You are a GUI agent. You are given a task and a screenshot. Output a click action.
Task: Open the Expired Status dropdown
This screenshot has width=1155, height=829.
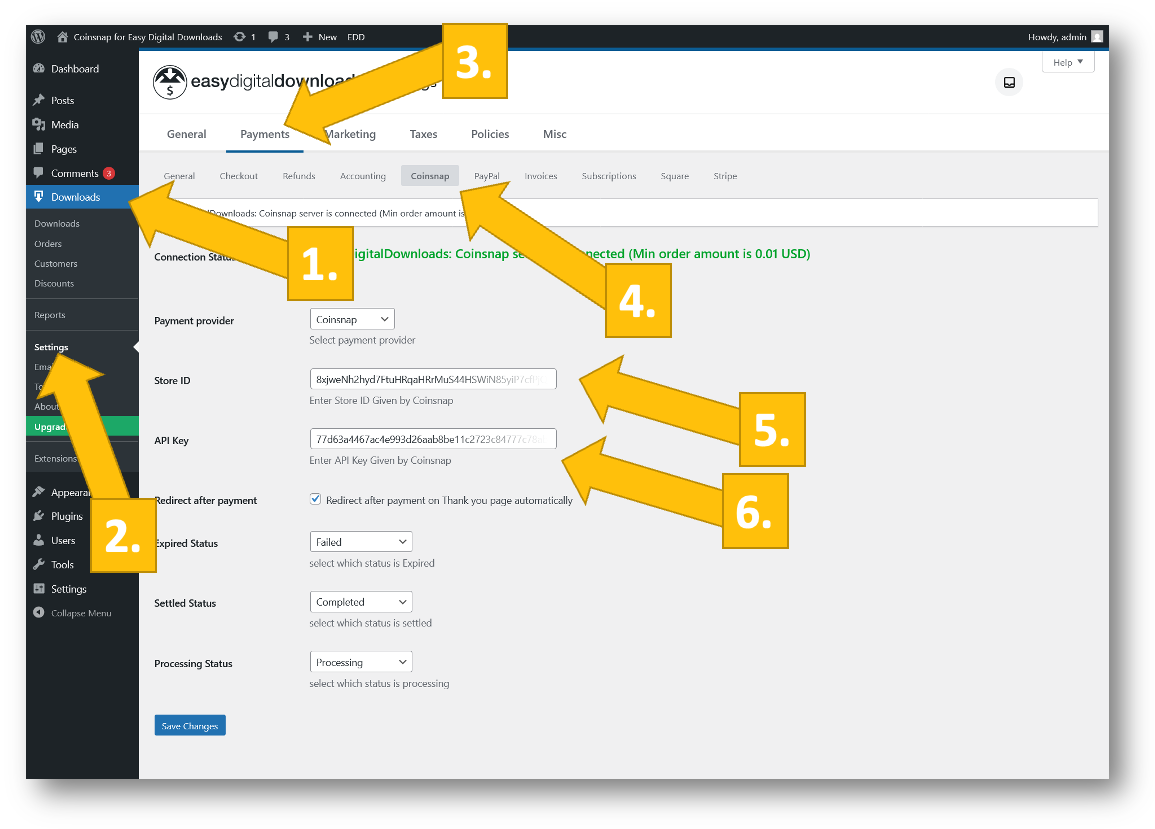[x=361, y=542]
